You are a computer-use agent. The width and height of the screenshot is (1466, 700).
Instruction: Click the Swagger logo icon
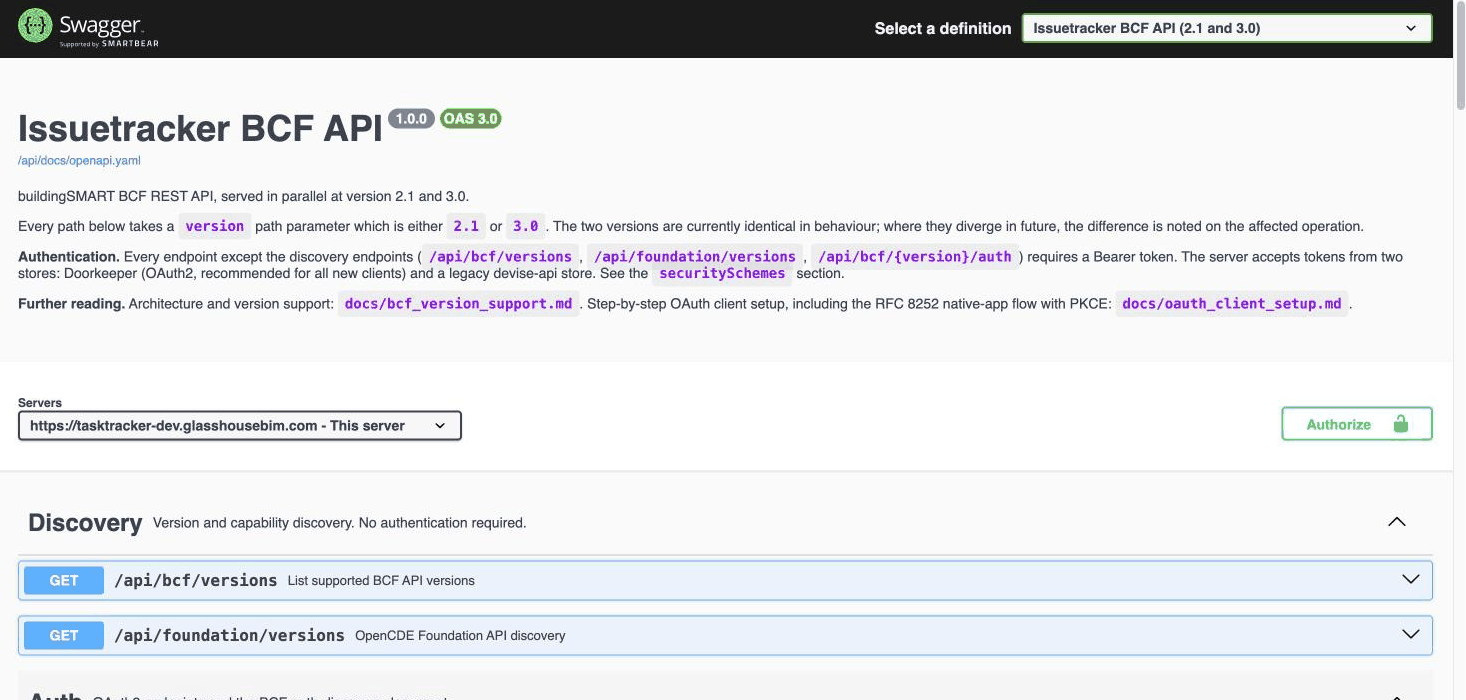(x=35, y=27)
